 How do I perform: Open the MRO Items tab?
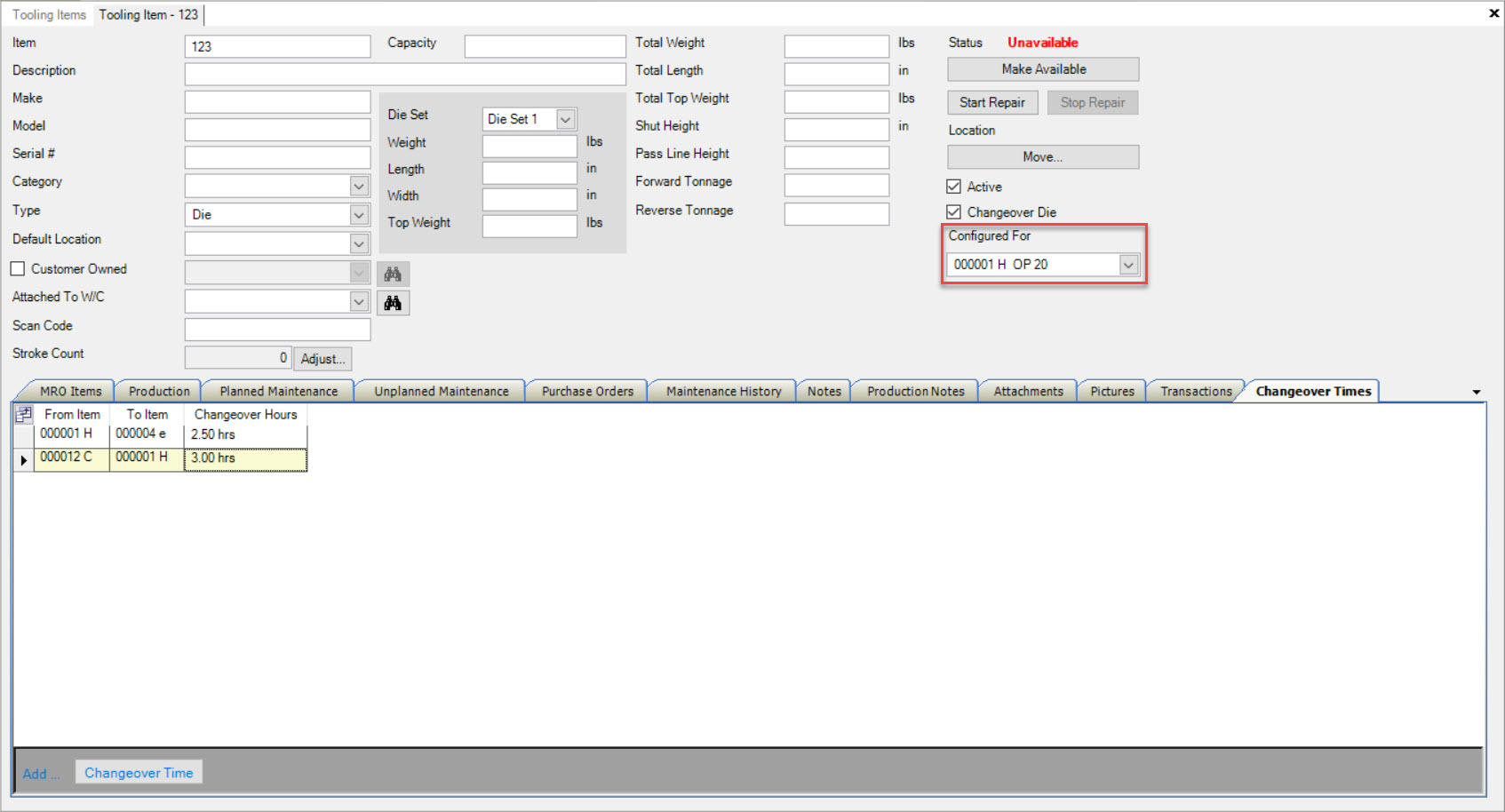[70, 391]
